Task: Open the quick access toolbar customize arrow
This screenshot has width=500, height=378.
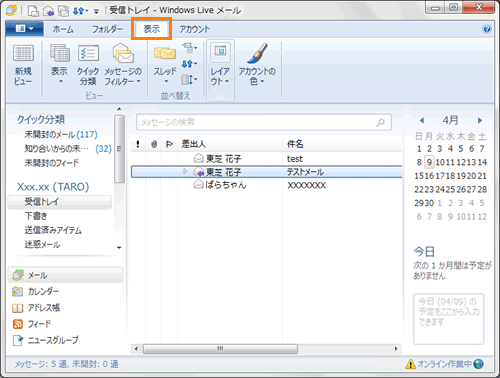Action: [x=96, y=11]
